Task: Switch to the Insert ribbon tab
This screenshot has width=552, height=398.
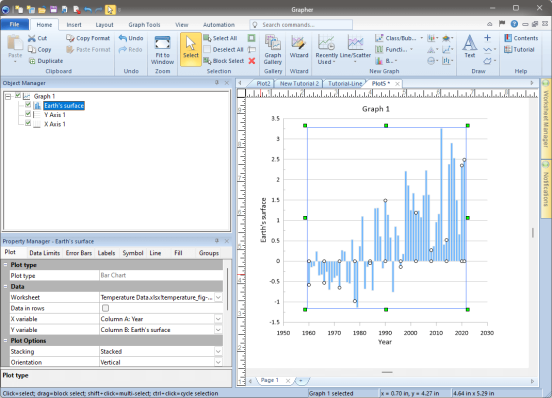Action: coord(74,25)
